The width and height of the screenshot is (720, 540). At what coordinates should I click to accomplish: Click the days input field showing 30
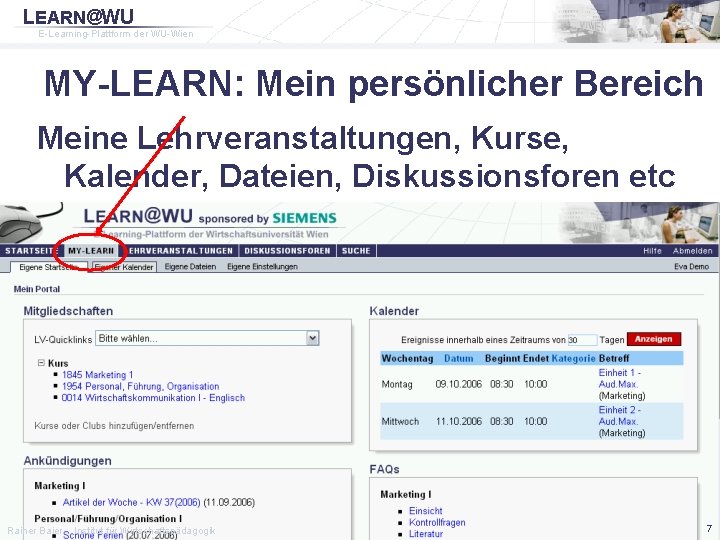click(582, 340)
